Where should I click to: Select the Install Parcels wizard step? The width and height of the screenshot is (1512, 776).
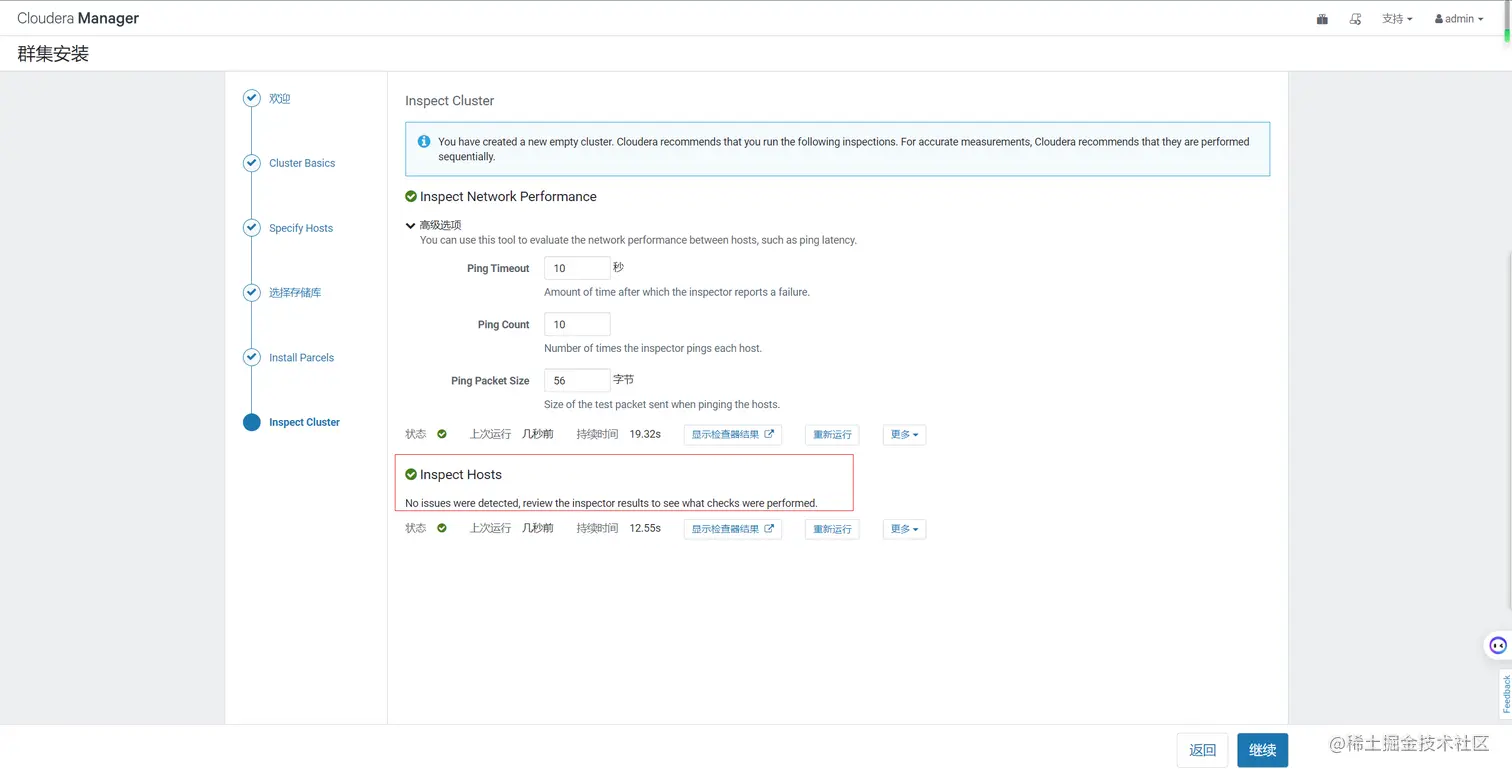pos(301,357)
